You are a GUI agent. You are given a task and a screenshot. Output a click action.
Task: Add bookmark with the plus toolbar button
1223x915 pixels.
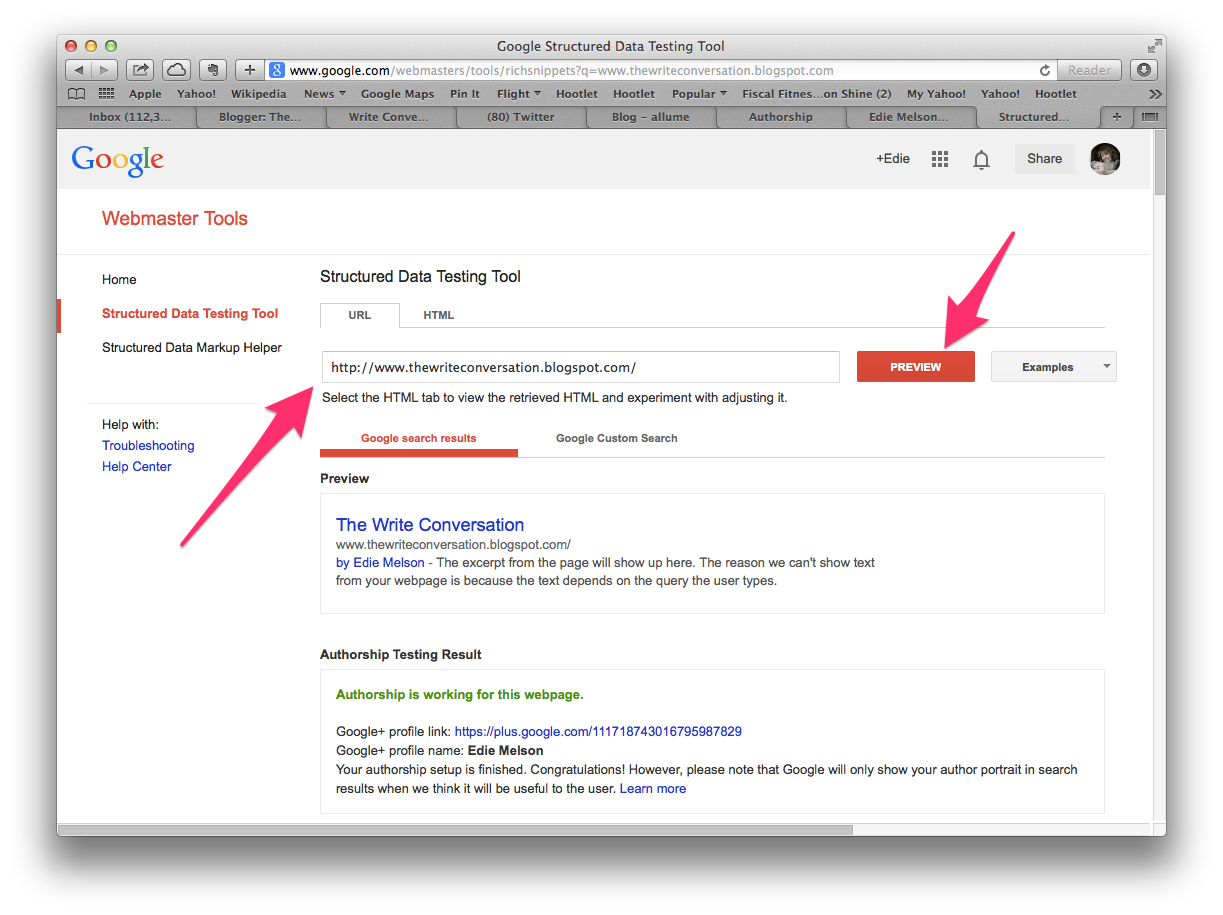[x=250, y=70]
